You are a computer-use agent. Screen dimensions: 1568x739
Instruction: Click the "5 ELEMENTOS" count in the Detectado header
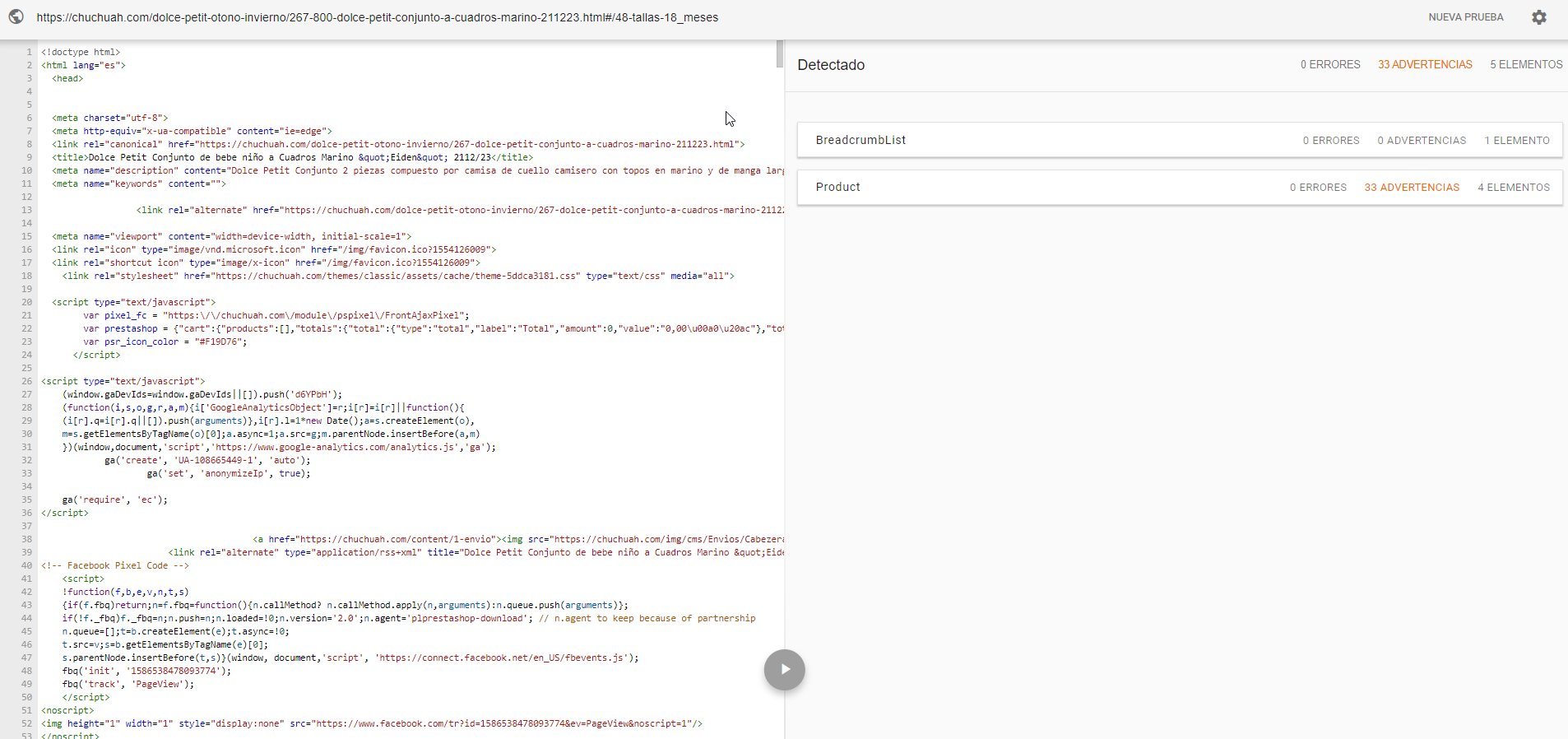coord(1526,65)
